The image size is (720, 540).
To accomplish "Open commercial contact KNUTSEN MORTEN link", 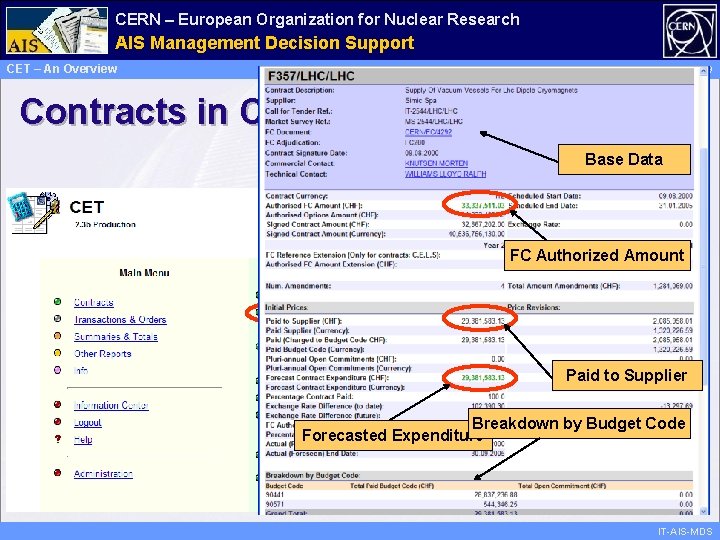I will [x=436, y=163].
